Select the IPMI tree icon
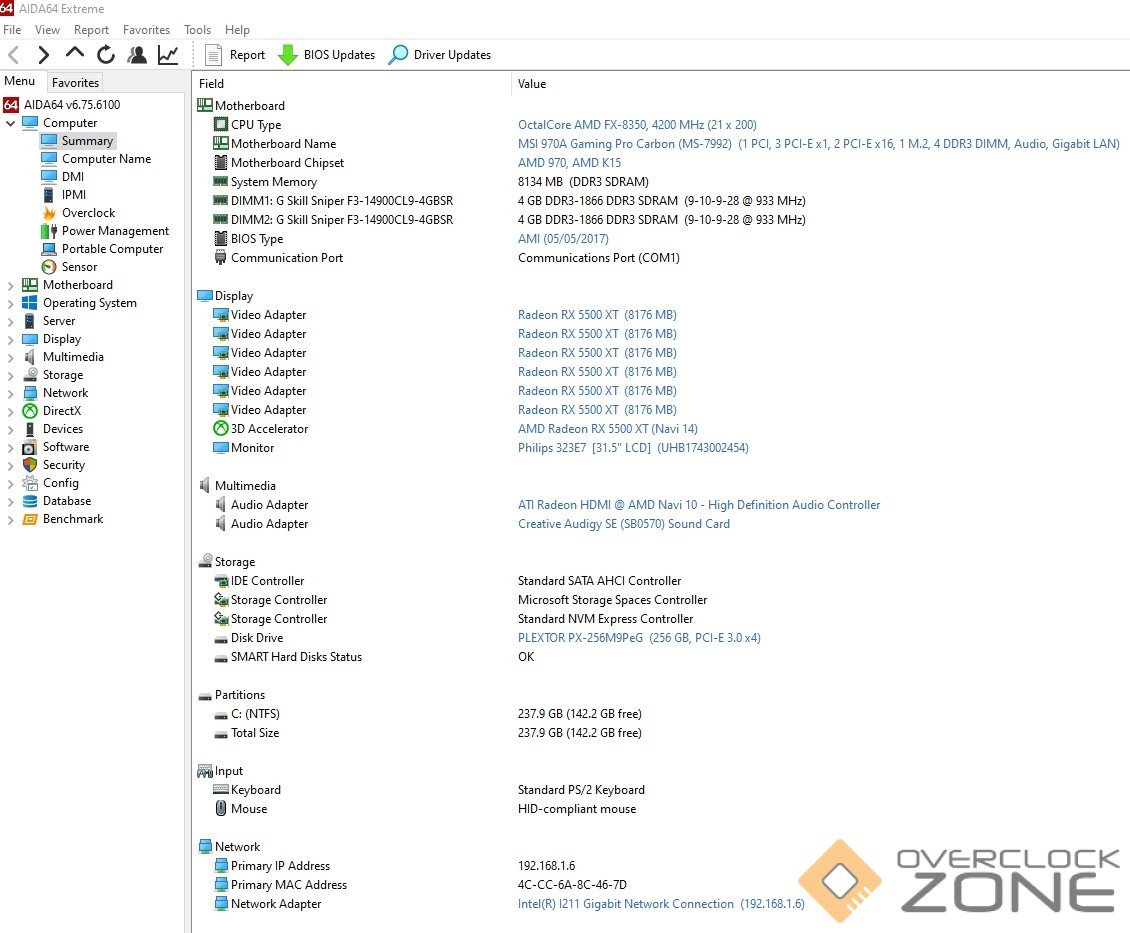The image size is (1130, 933). click(49, 195)
